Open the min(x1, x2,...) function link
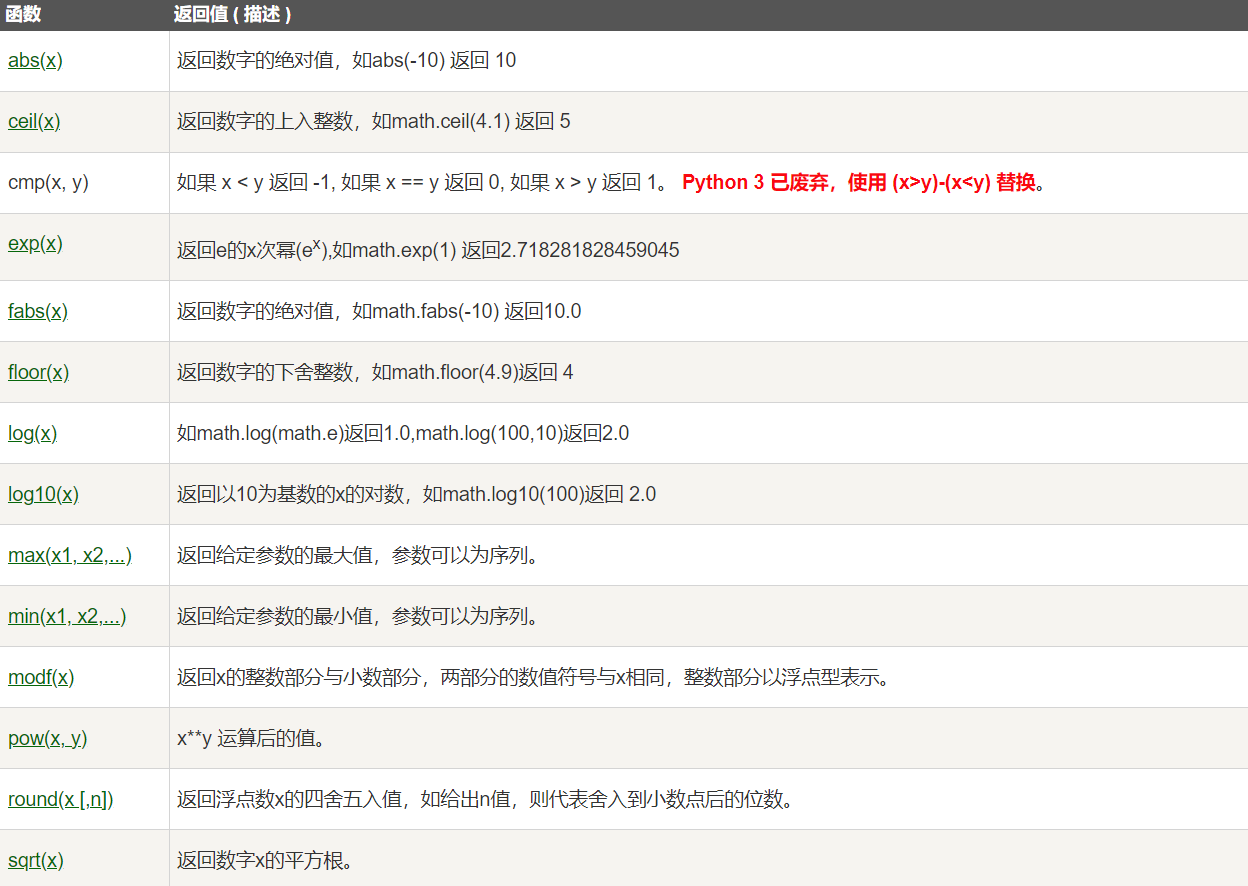1248x886 pixels. [x=67, y=616]
